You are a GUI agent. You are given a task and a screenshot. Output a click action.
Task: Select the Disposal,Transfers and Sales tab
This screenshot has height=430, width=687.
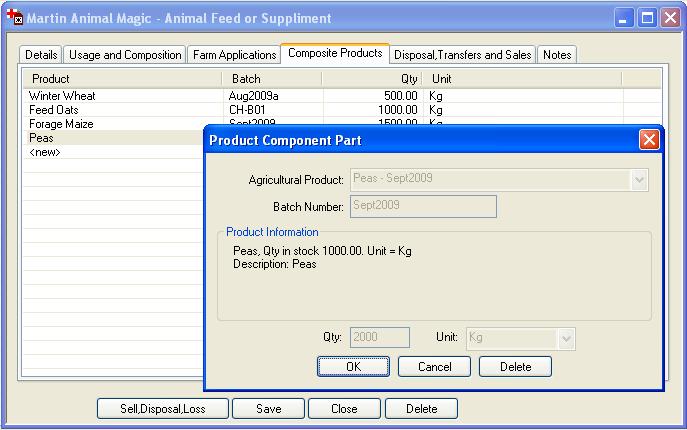[x=462, y=55]
